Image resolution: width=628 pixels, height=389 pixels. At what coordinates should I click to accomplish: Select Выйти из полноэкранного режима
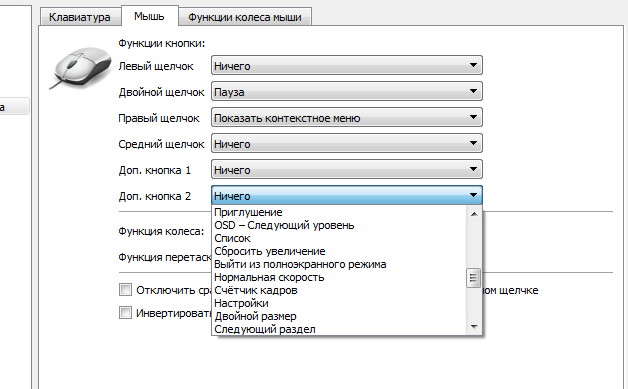pyautogui.click(x=339, y=264)
